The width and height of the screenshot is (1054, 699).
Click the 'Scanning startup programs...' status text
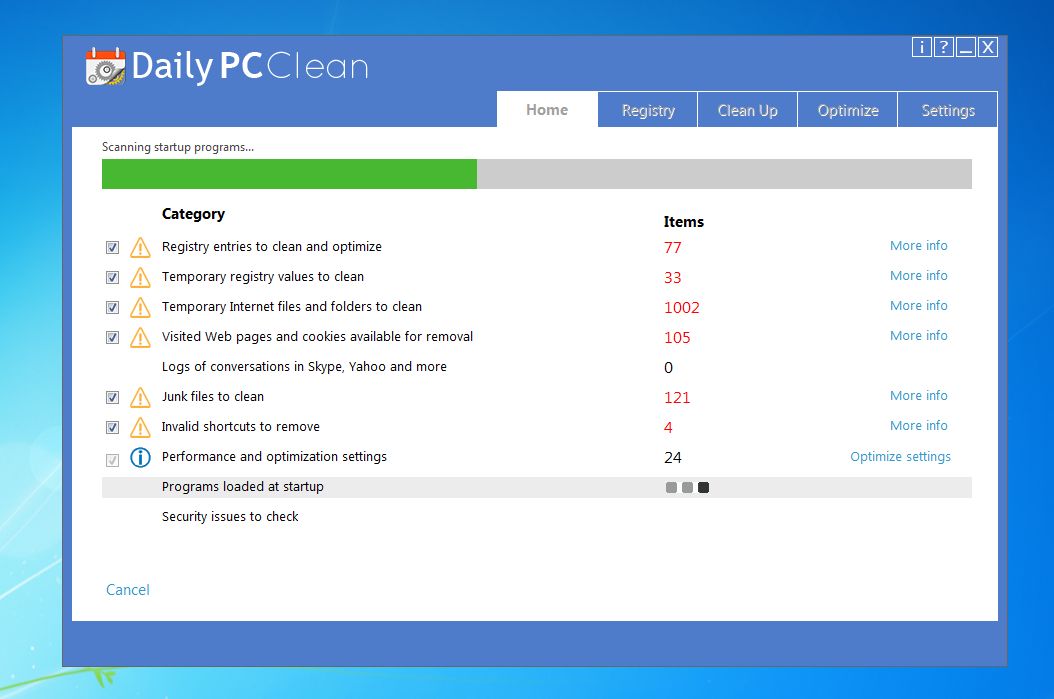pyautogui.click(x=178, y=147)
